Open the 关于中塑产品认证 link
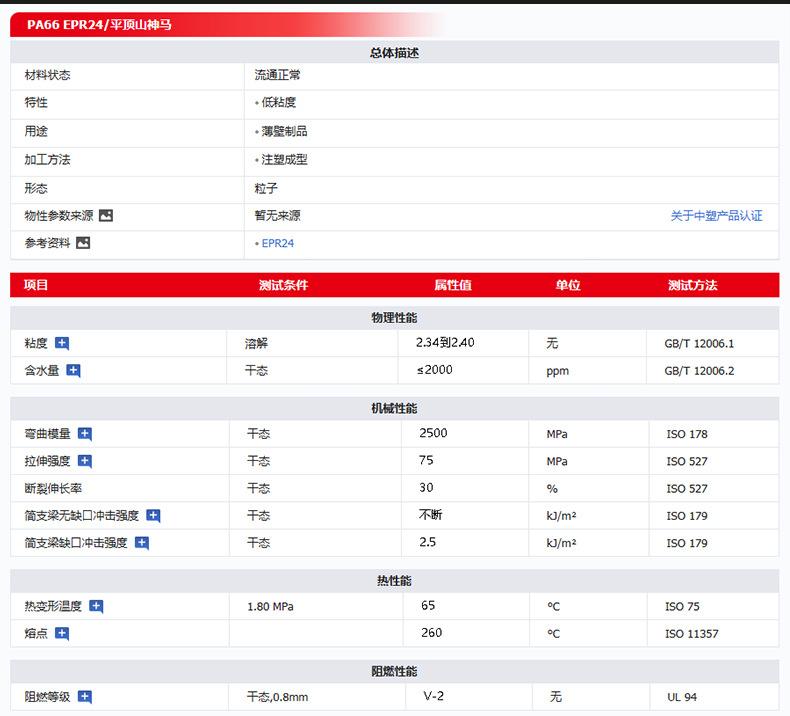The image size is (790, 716). pos(716,216)
